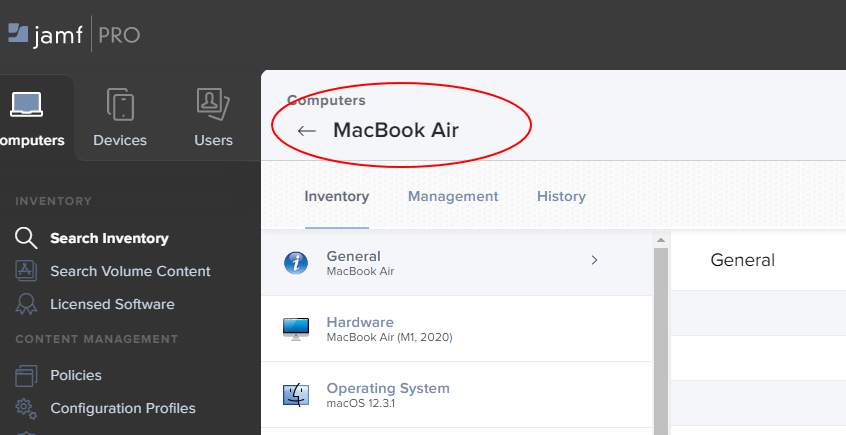Click the 'macOS 12.3.1' text
Viewport: 846px width, 435px height.
(x=361, y=403)
